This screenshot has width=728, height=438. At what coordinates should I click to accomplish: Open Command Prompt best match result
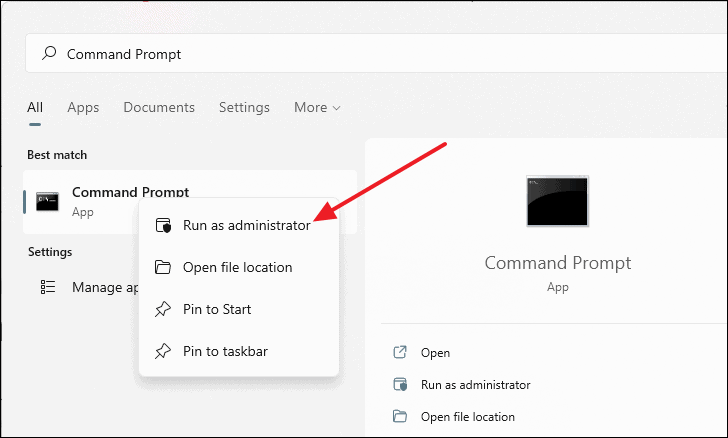pos(190,202)
